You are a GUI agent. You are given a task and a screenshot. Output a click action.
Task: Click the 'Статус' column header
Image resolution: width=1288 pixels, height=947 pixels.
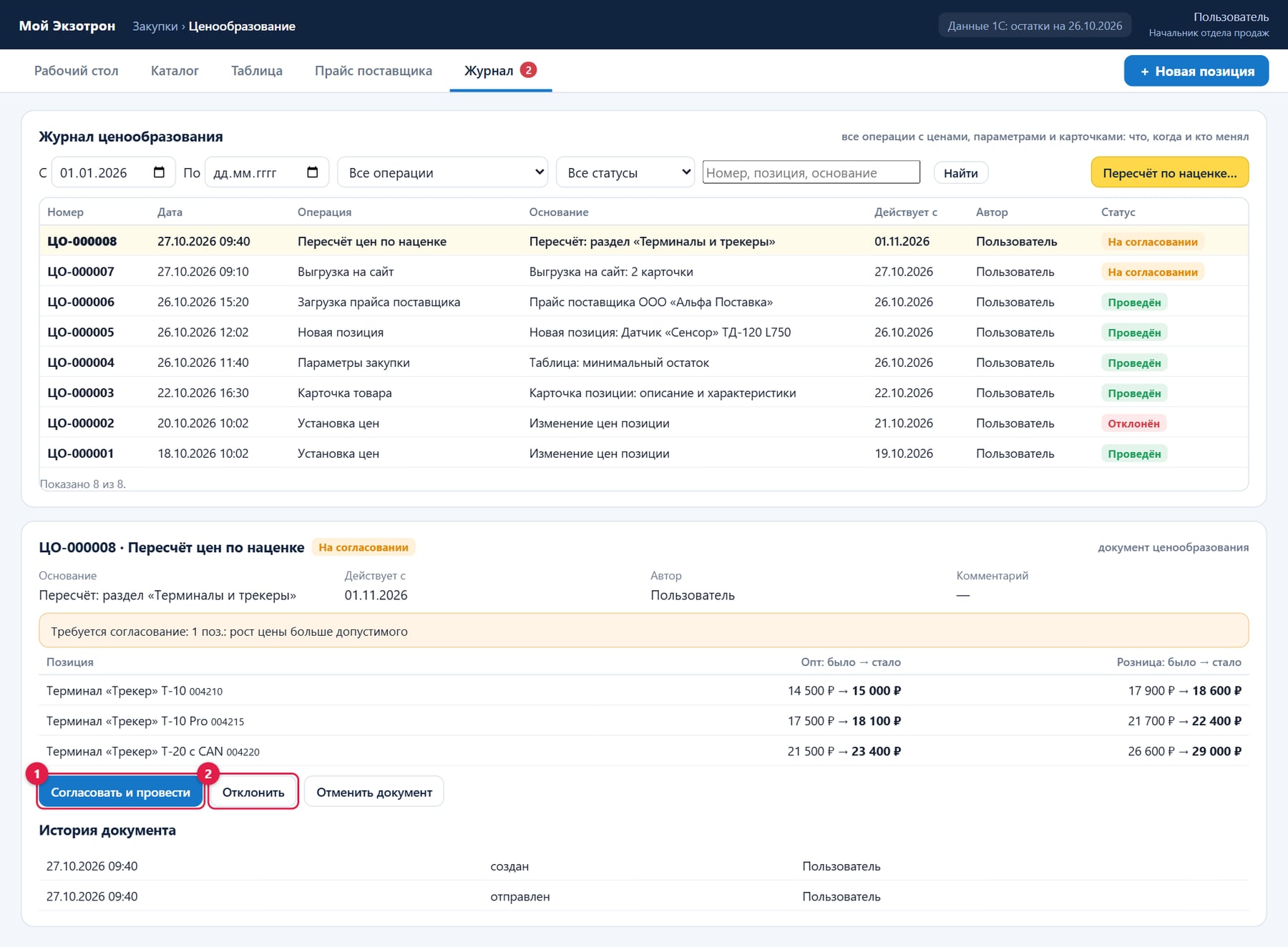pos(1118,212)
